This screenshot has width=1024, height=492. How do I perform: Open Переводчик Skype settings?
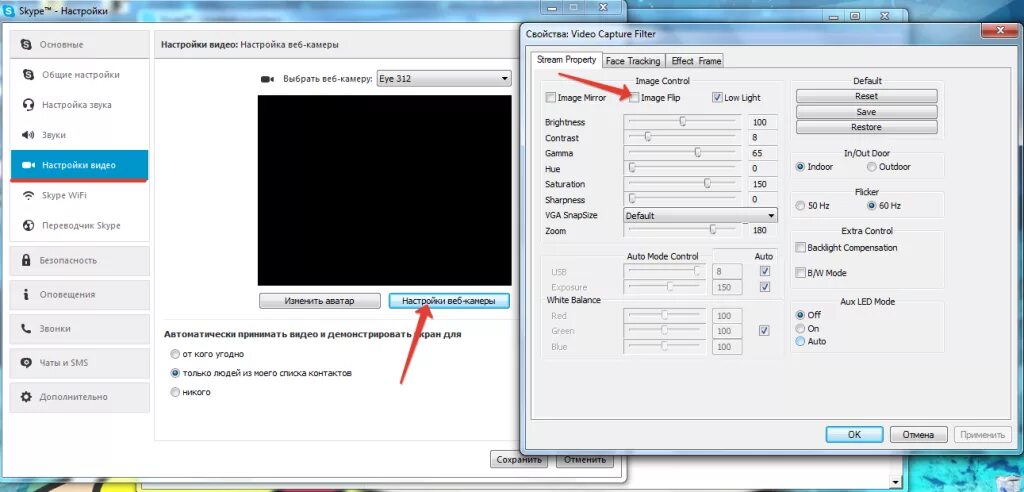[80, 225]
